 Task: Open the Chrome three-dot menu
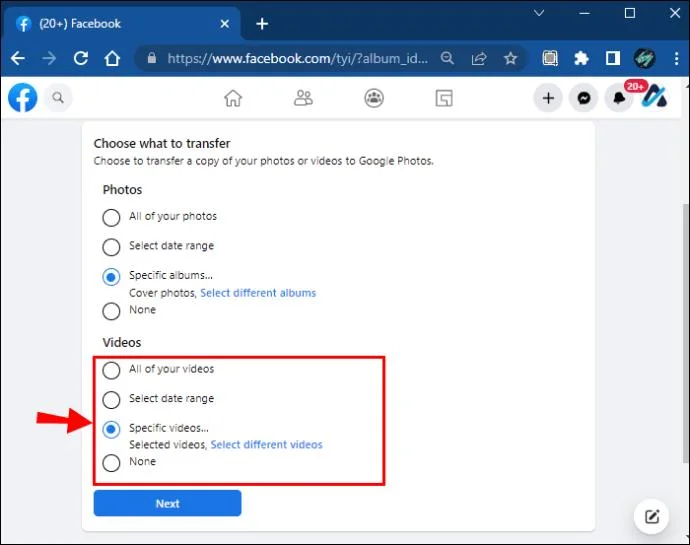tap(676, 58)
